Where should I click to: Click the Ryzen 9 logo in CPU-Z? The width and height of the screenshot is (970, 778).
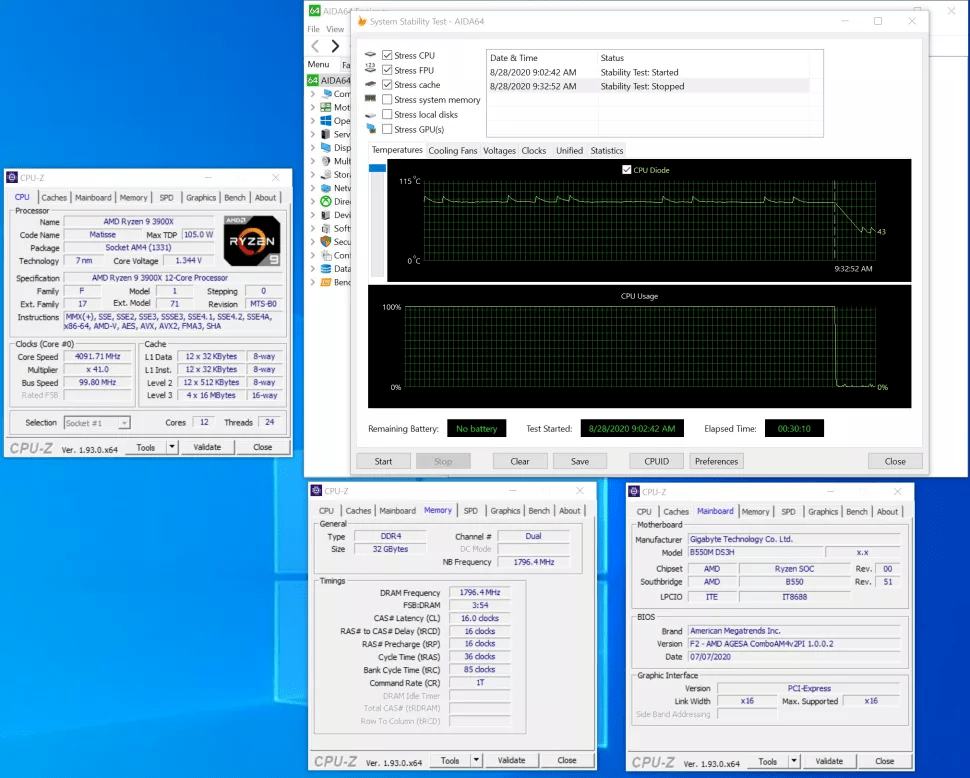click(x=251, y=240)
